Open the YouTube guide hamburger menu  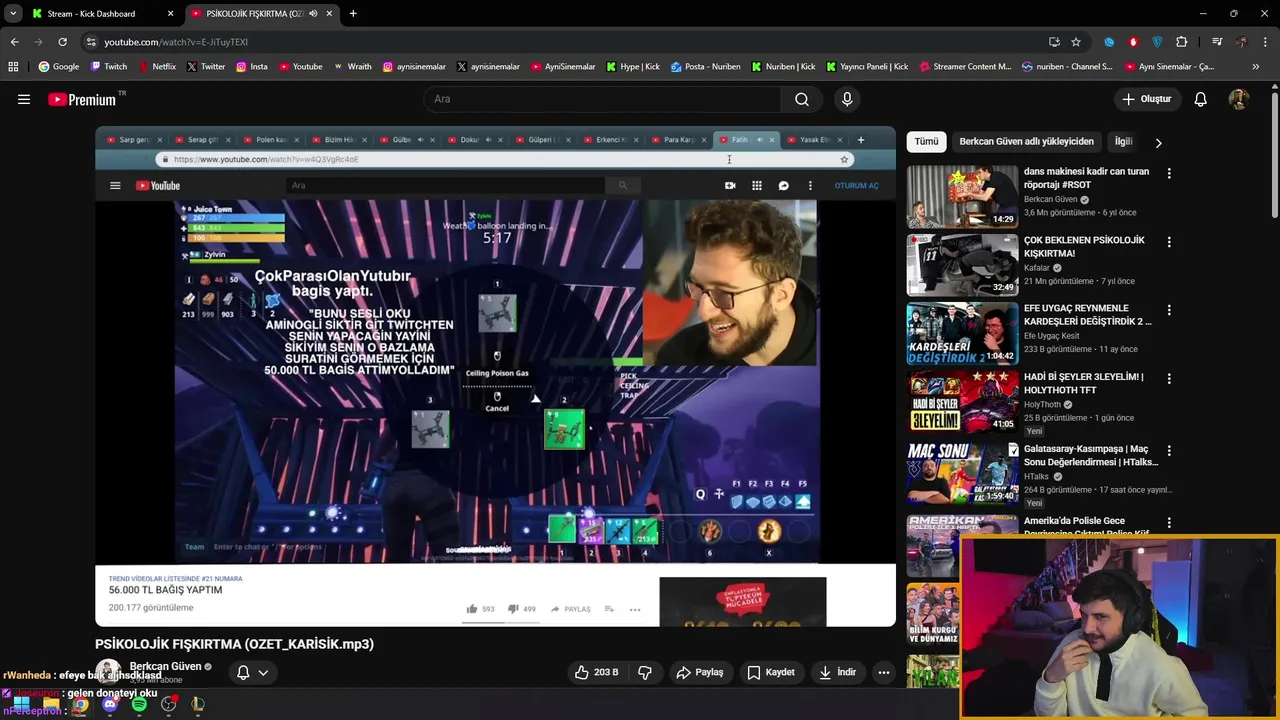tap(24, 99)
